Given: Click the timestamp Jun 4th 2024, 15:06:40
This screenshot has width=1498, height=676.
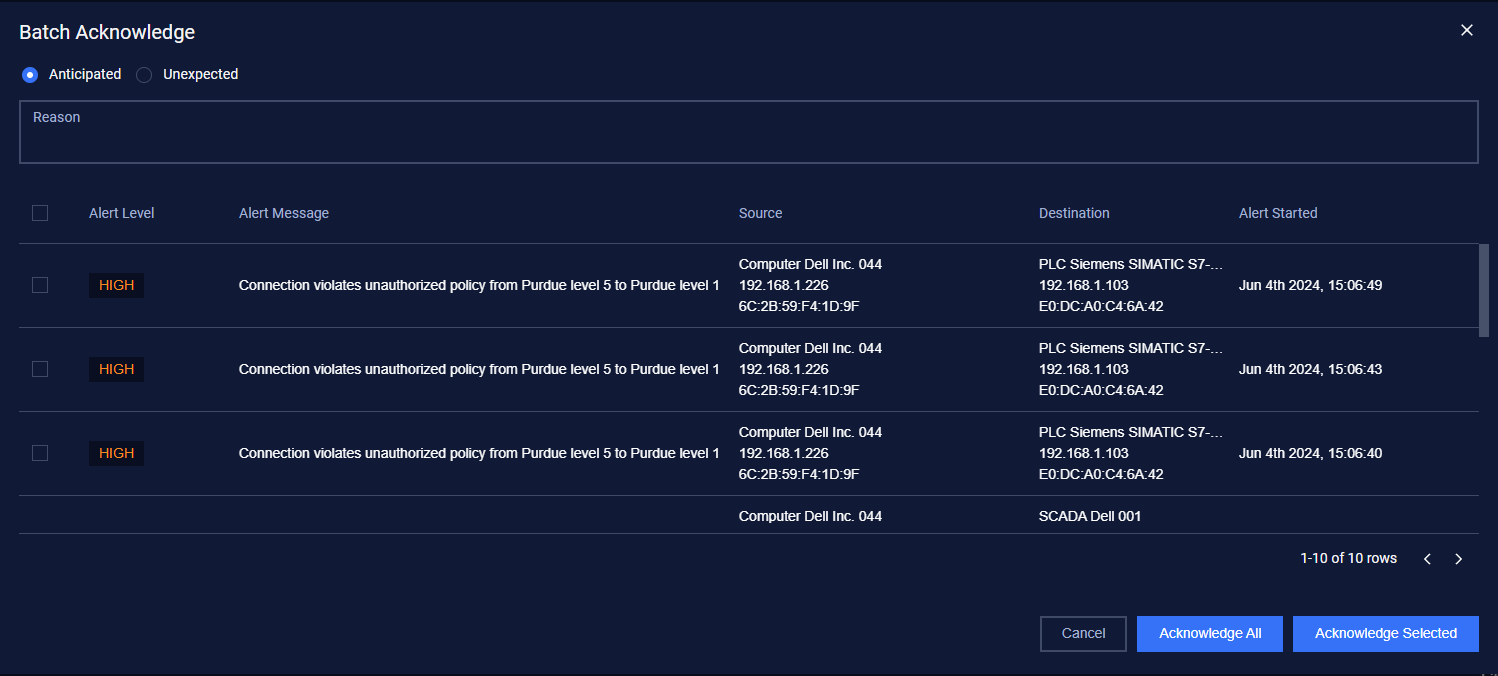Looking at the screenshot, I should (1310, 453).
